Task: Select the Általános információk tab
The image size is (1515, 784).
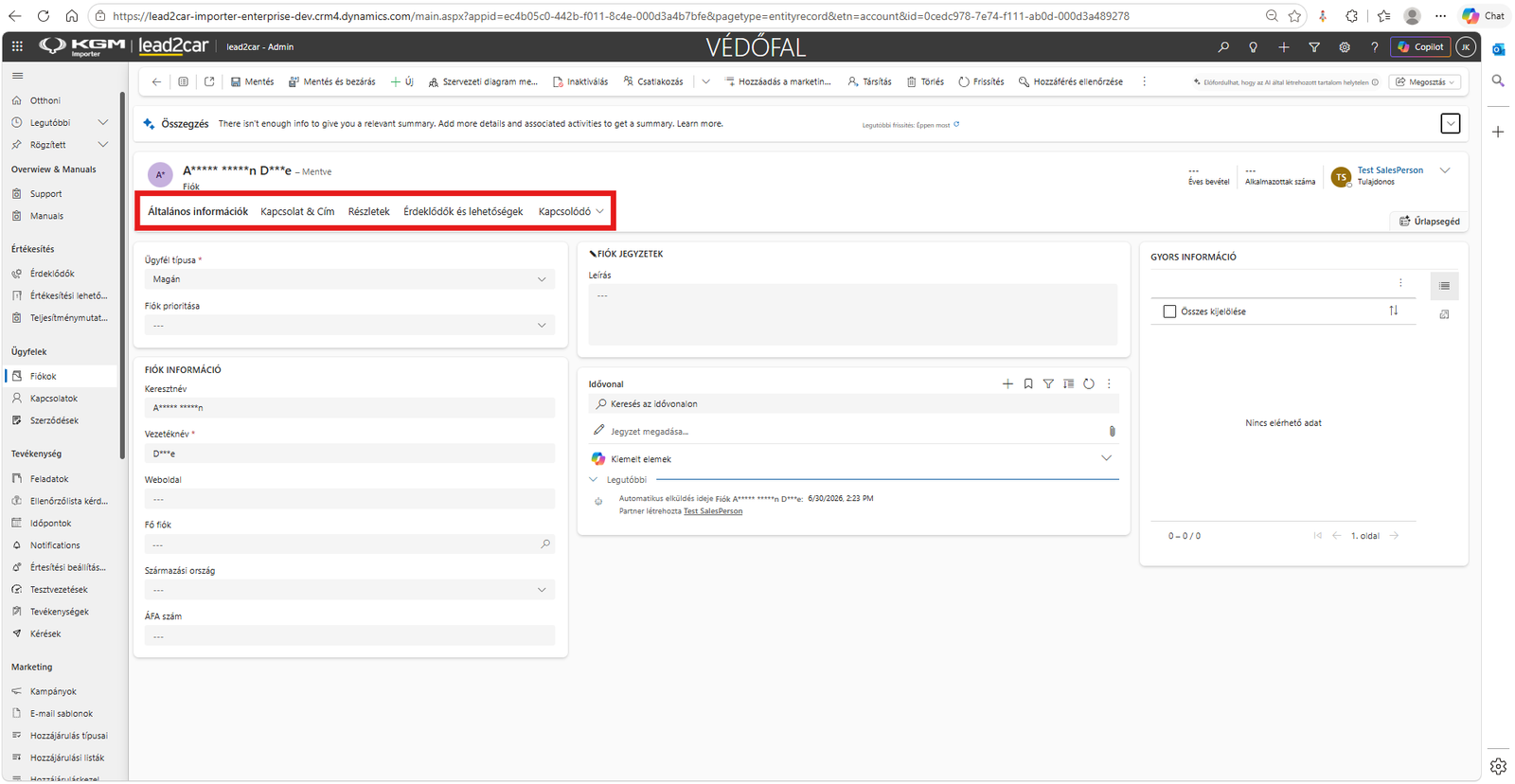Action: point(198,211)
